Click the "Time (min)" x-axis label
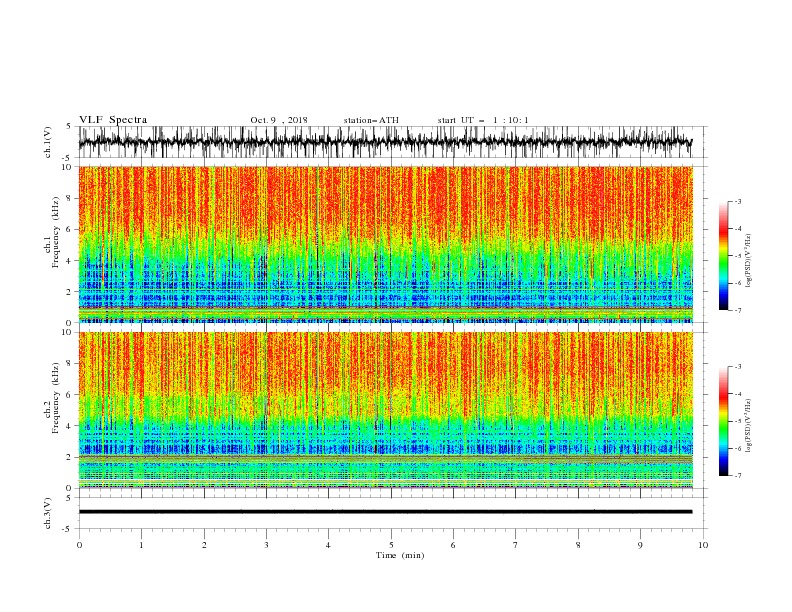 [400, 555]
